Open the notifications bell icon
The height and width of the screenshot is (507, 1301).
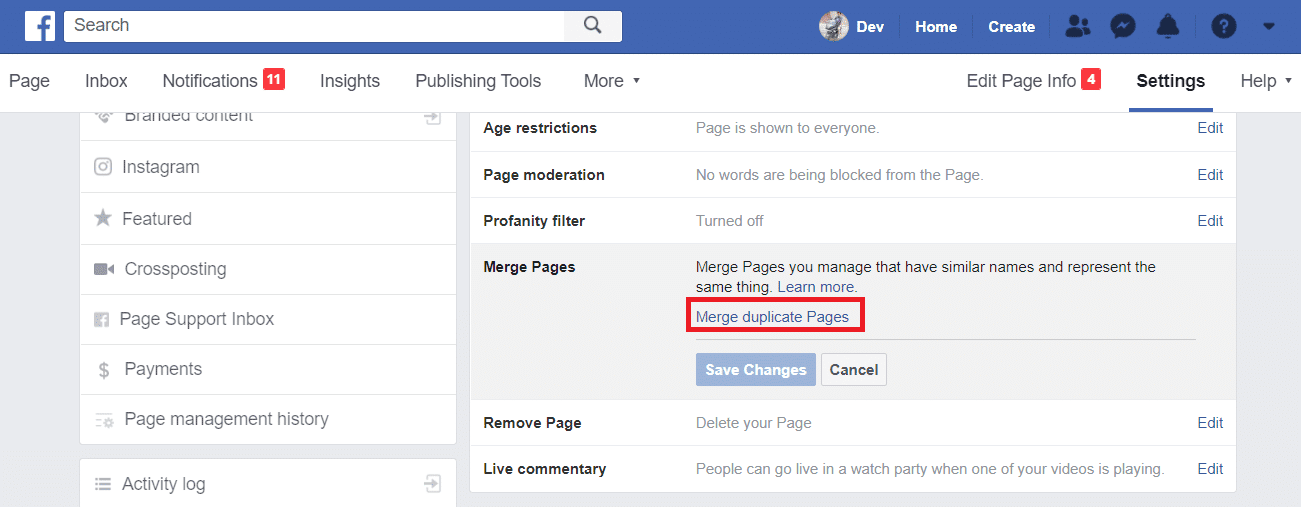coord(1167,27)
